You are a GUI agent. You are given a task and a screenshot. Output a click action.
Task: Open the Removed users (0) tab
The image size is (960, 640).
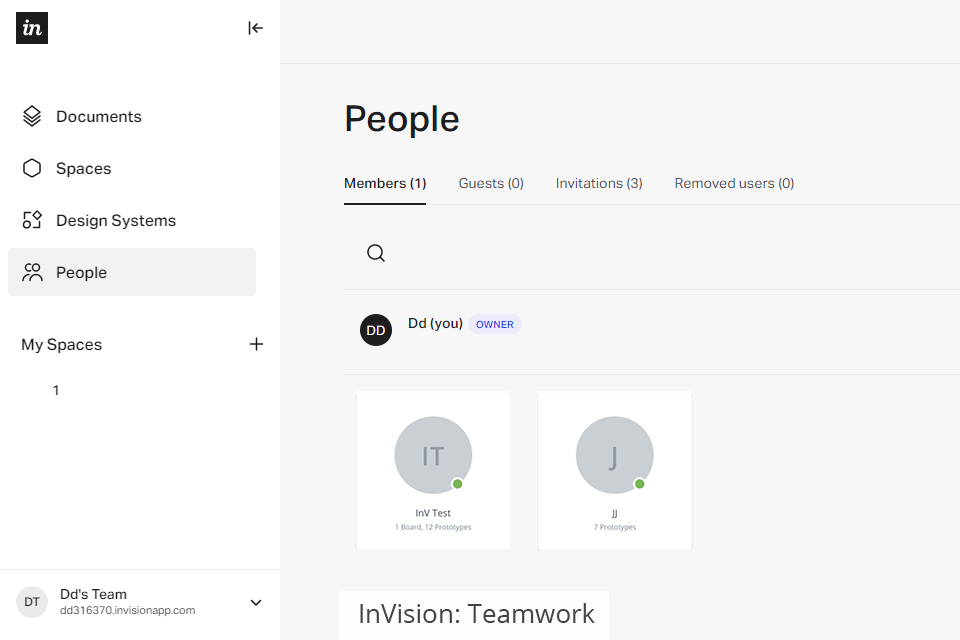734,183
